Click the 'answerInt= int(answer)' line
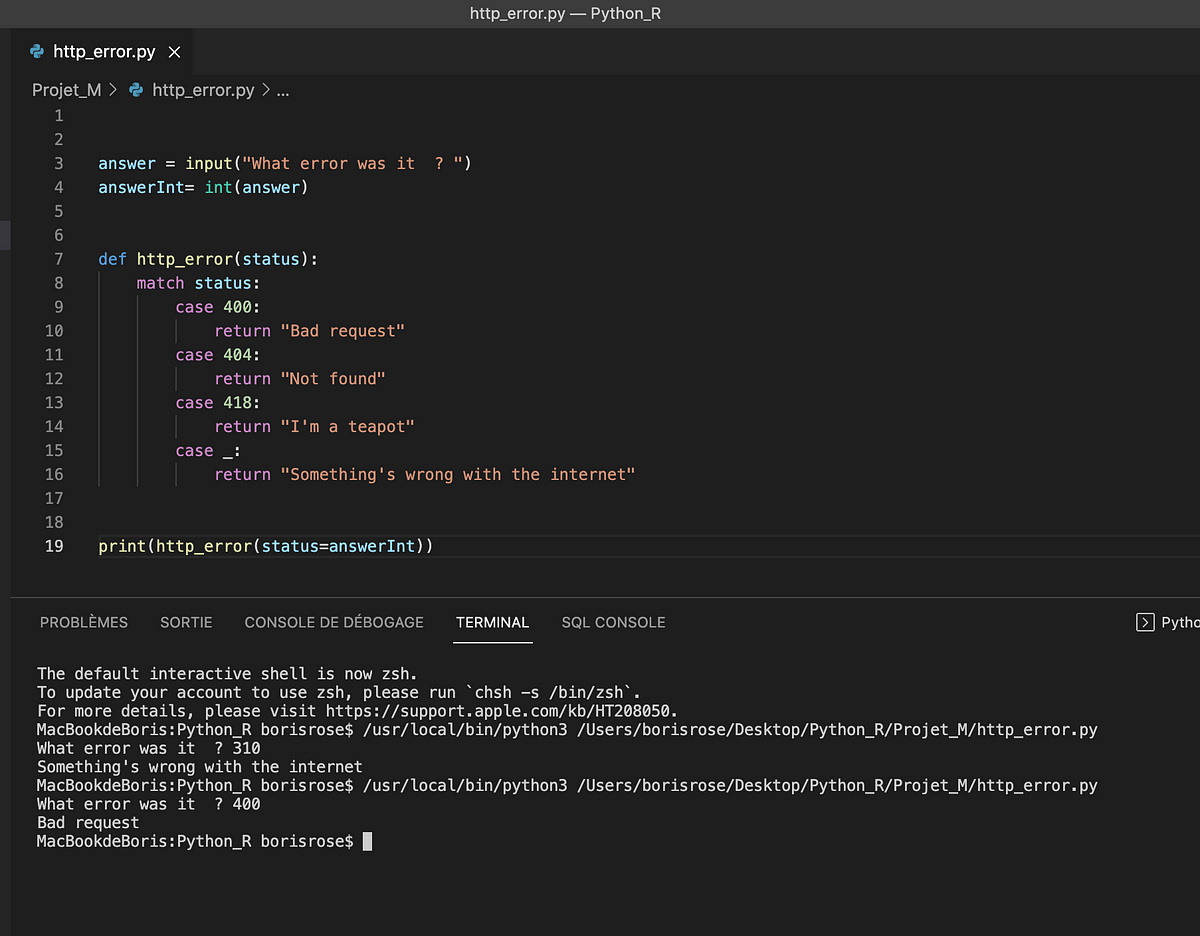The width and height of the screenshot is (1200, 936). click(203, 187)
